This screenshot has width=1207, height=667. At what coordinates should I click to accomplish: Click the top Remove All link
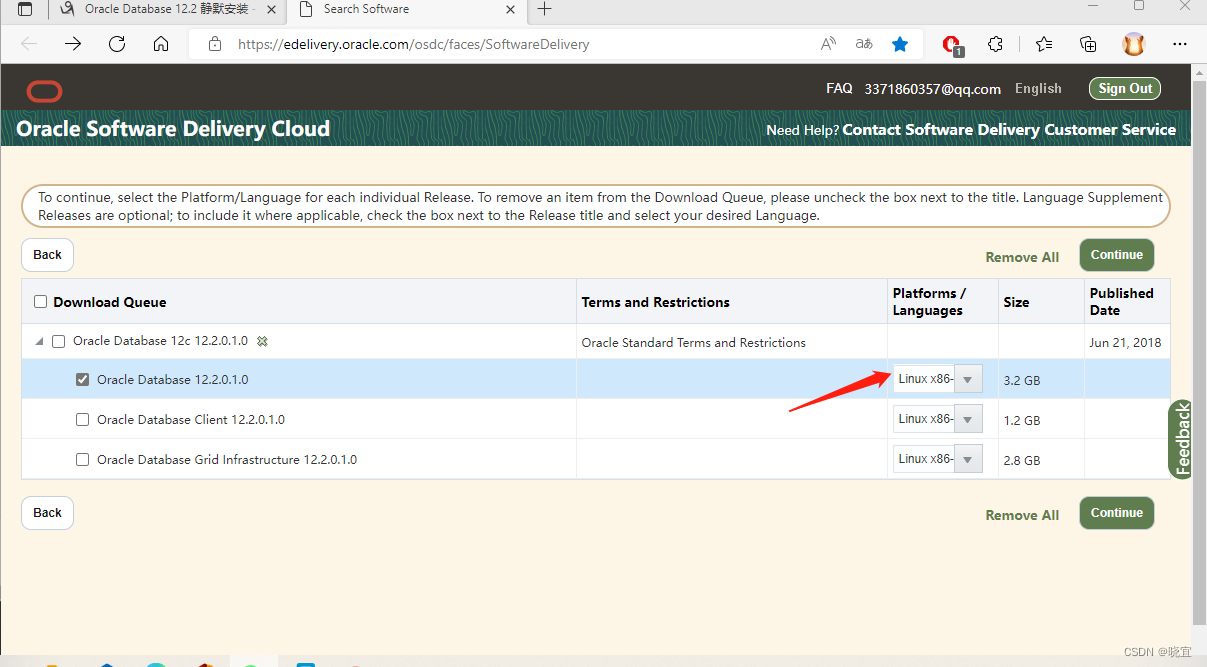(1022, 257)
